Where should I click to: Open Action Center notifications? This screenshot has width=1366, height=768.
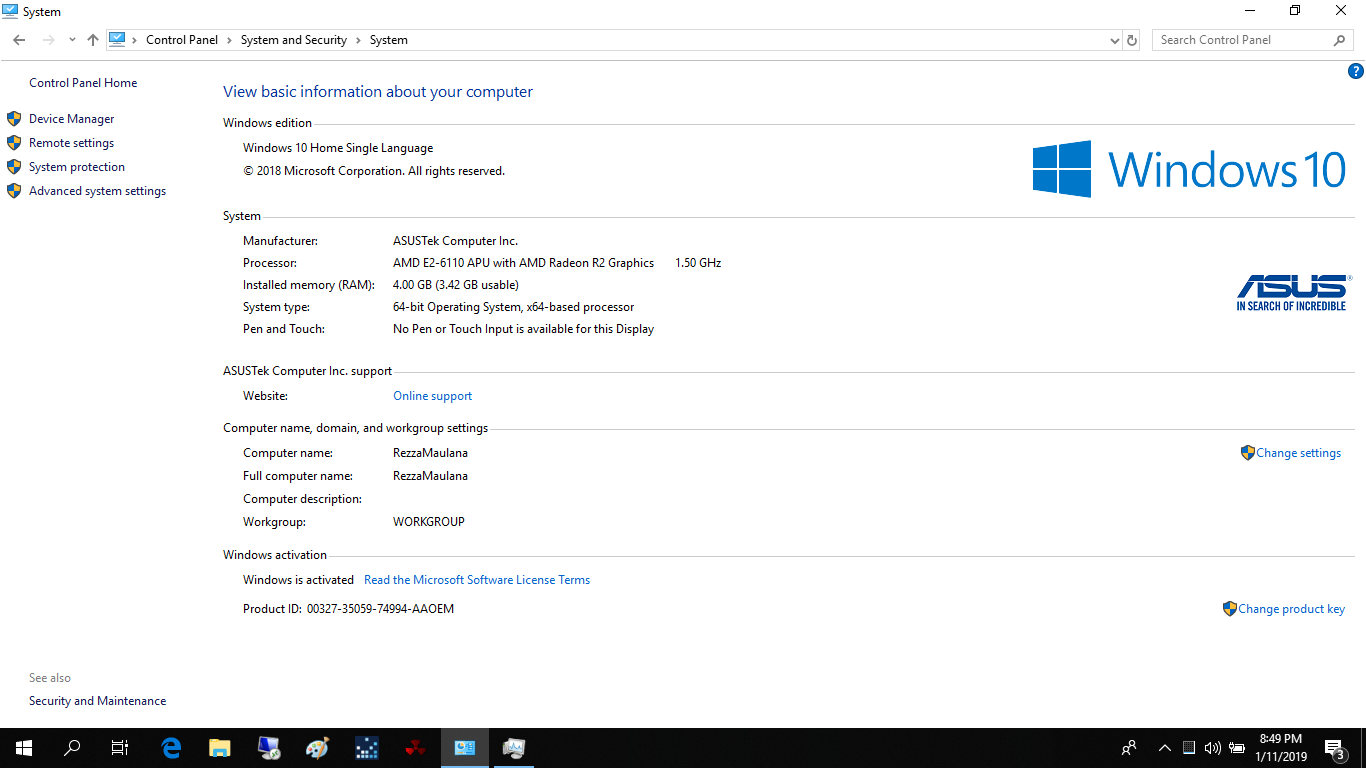(1334, 748)
